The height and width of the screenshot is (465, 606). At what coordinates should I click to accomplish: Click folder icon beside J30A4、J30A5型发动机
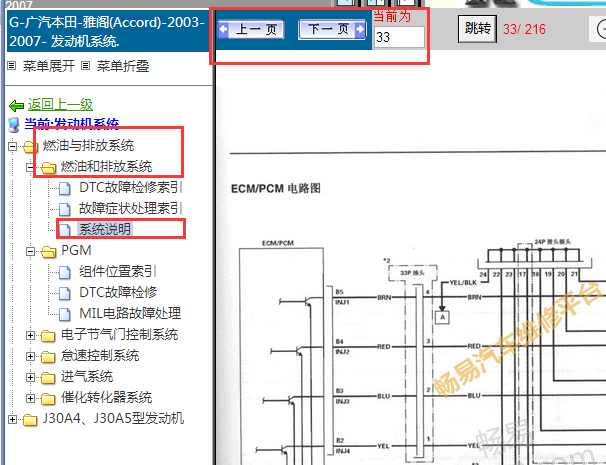[x=30, y=419]
